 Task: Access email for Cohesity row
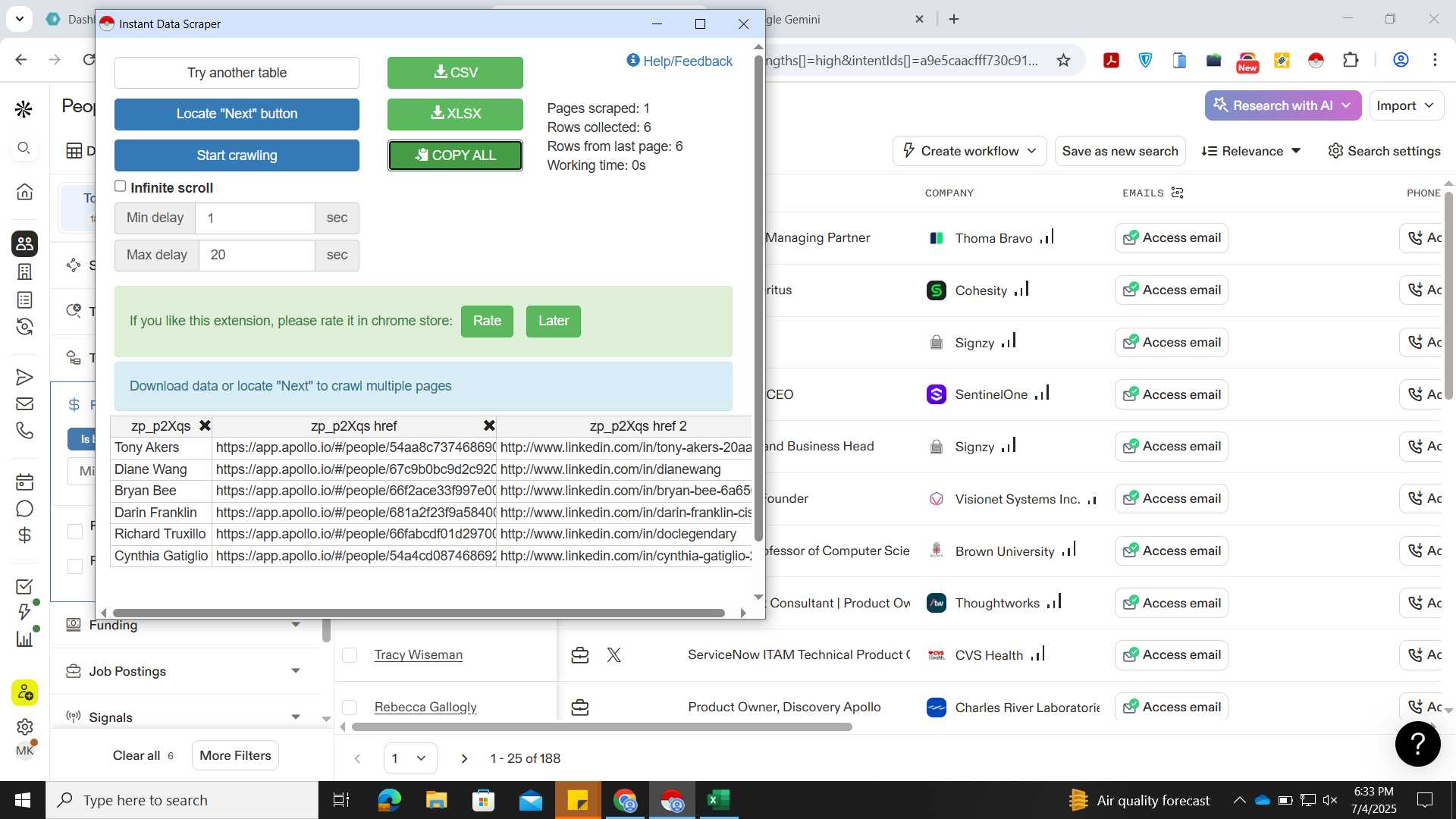tap(1172, 290)
